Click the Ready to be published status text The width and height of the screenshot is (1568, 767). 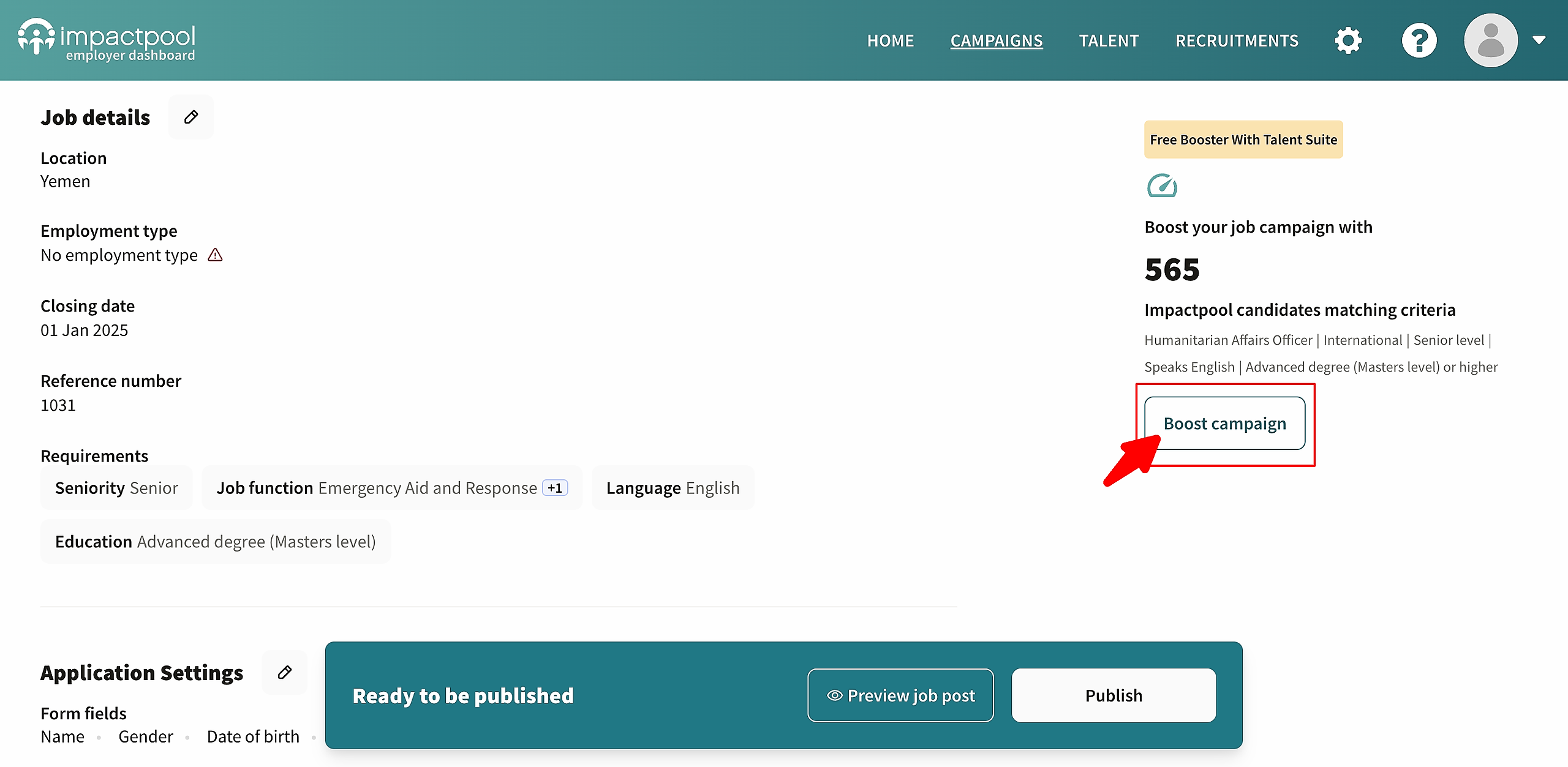point(463,696)
